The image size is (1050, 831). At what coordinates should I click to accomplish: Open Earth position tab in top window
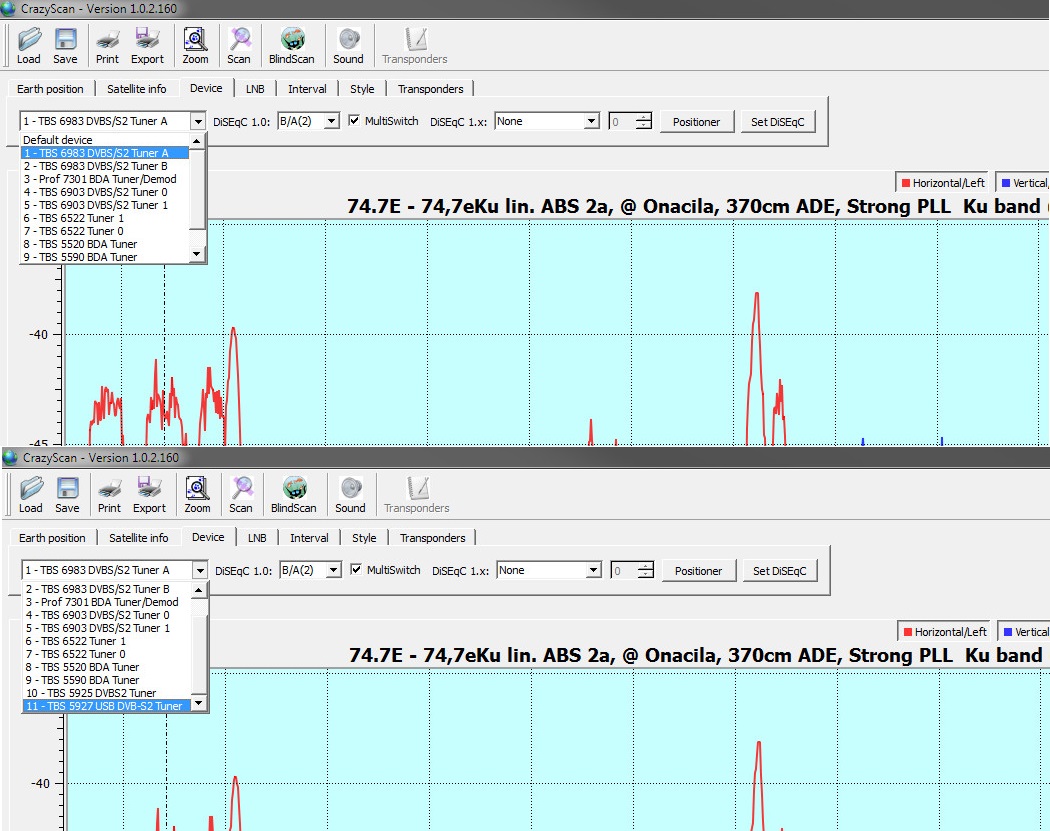[50, 89]
